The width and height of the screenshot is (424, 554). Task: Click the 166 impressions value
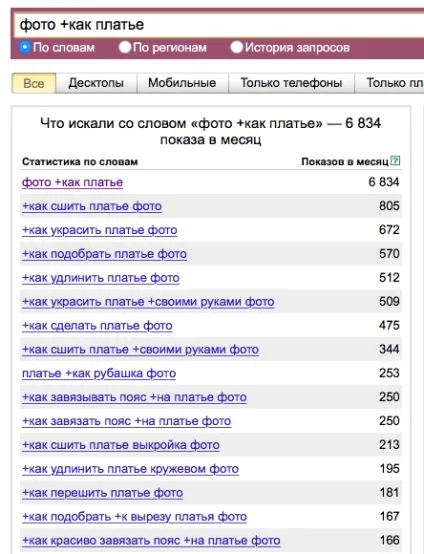click(389, 540)
